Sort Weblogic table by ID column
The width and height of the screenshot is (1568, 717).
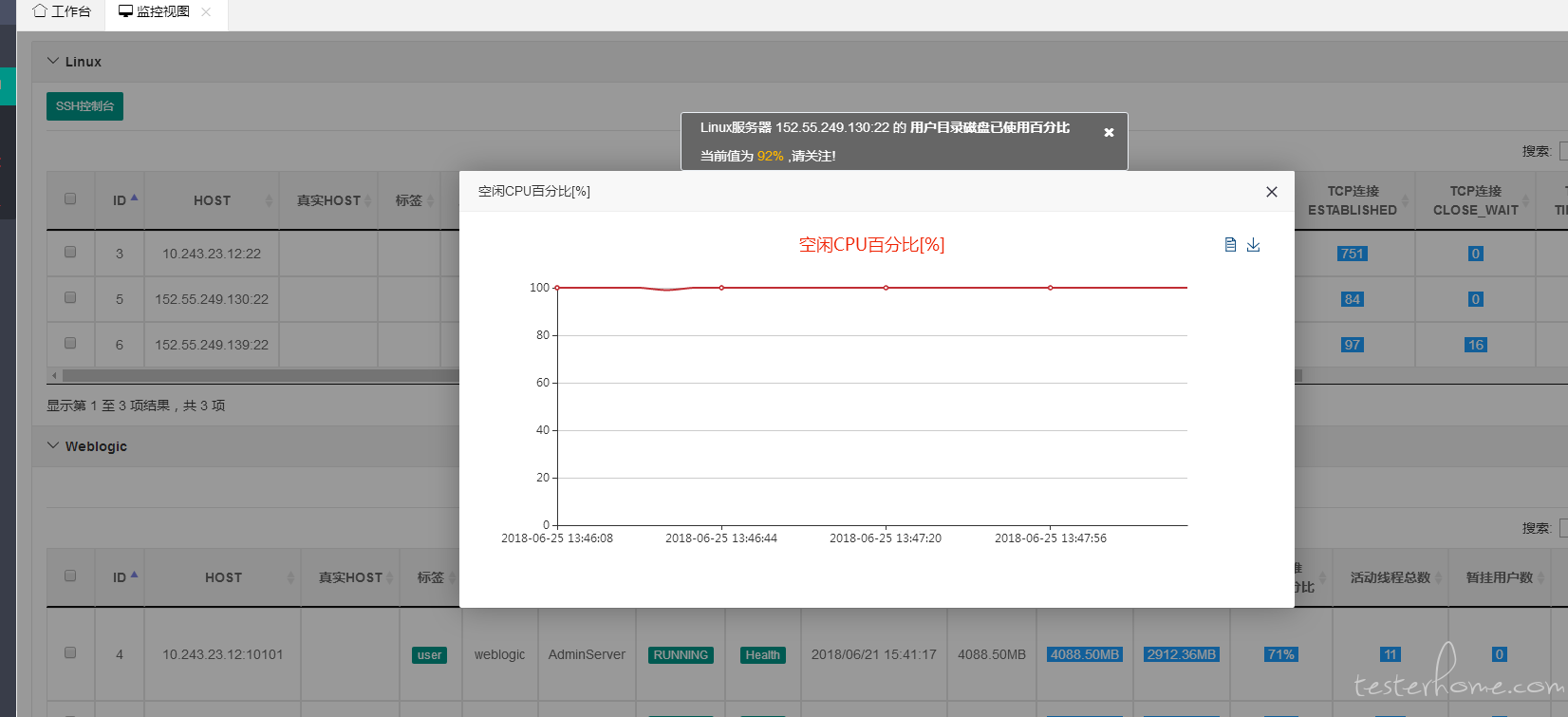pos(120,577)
